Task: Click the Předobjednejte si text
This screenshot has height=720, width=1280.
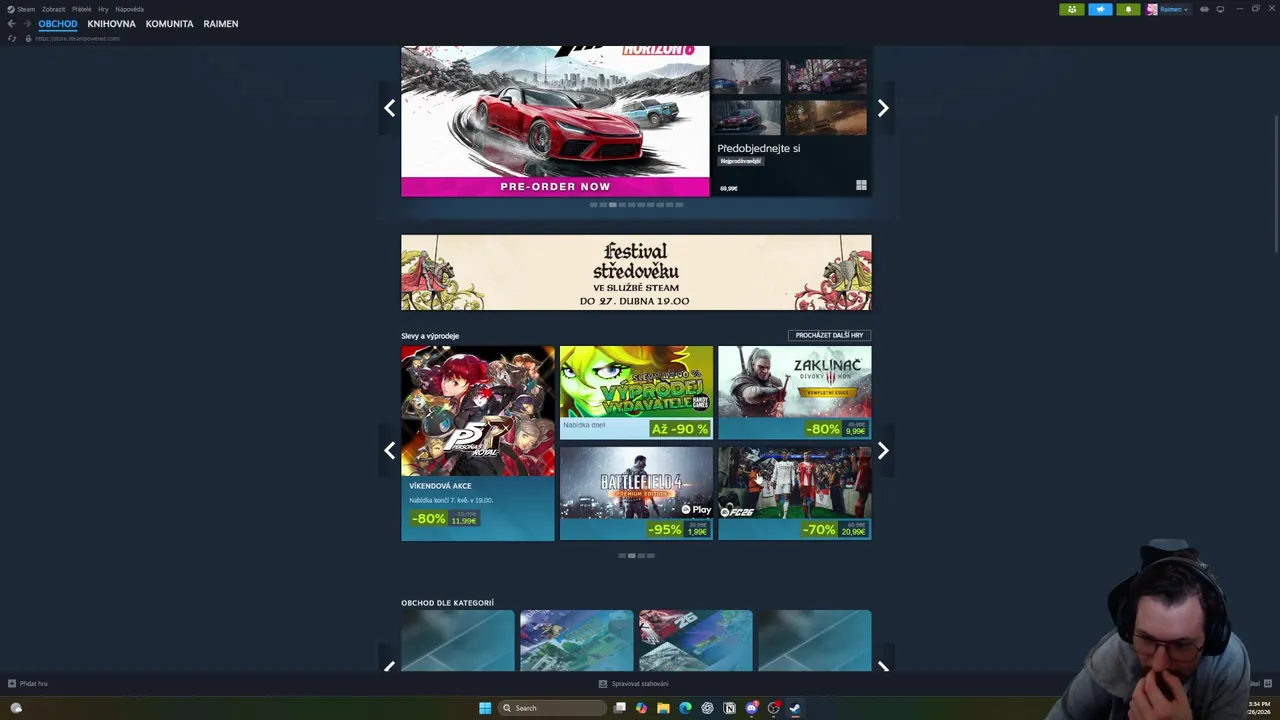Action: tap(758, 148)
